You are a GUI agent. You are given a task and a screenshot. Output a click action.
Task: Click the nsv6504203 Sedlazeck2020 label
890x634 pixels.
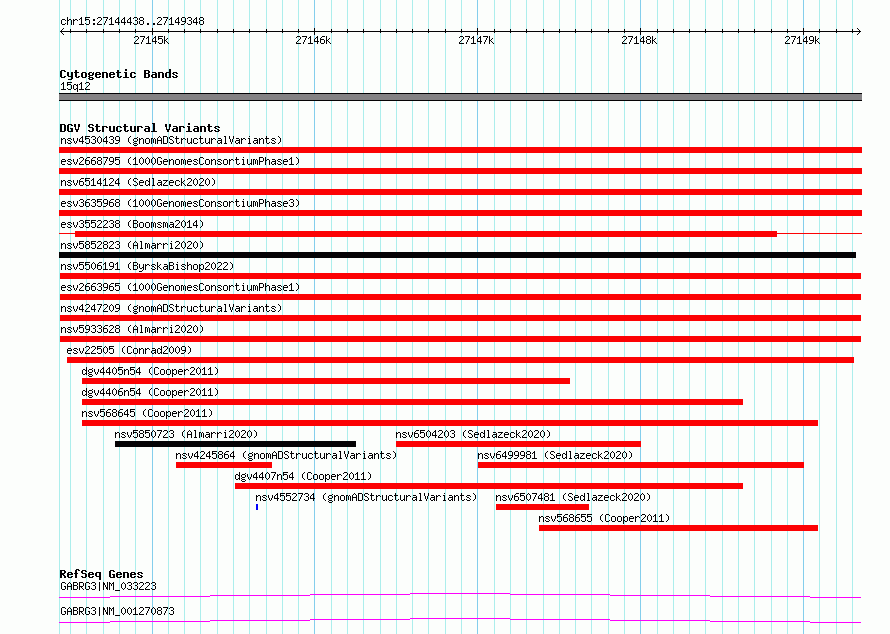pos(473,434)
